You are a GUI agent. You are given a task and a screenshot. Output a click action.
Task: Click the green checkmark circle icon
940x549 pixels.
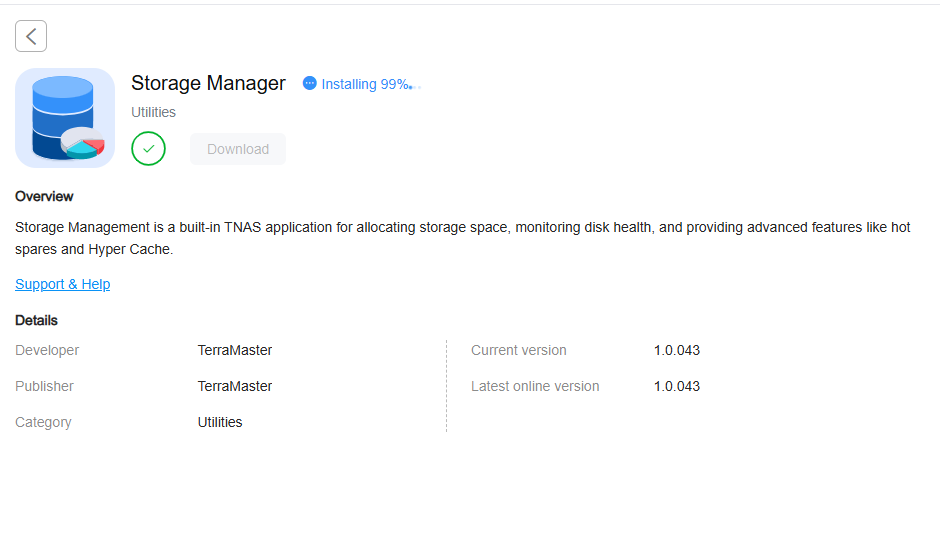[148, 149]
